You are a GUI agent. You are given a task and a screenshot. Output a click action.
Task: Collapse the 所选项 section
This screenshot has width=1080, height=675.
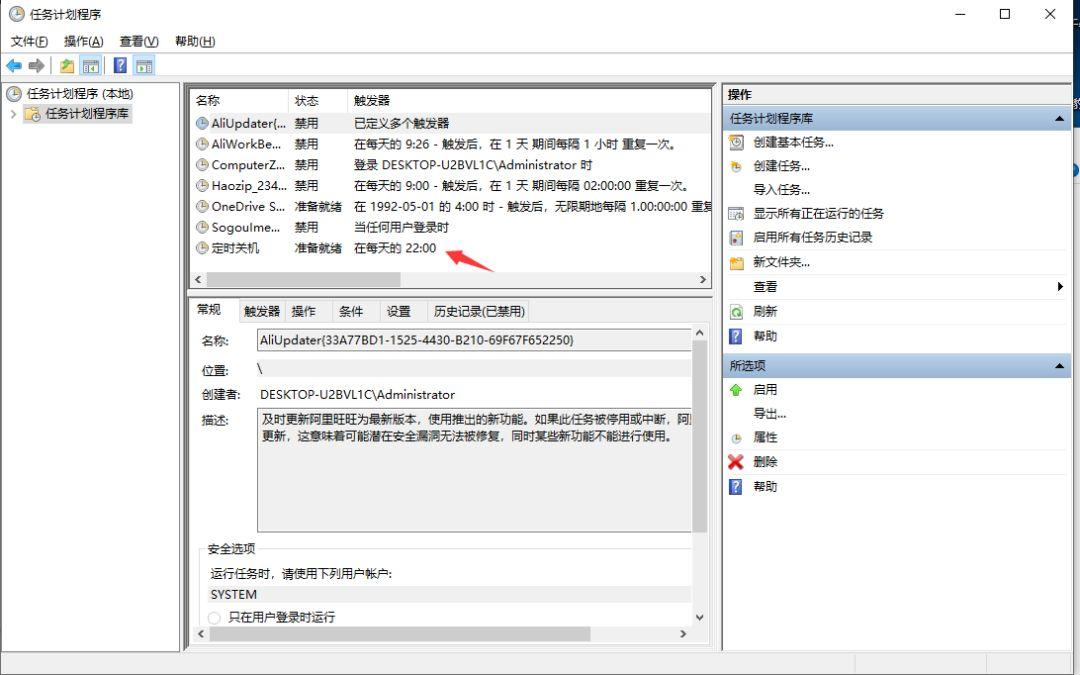click(1058, 365)
